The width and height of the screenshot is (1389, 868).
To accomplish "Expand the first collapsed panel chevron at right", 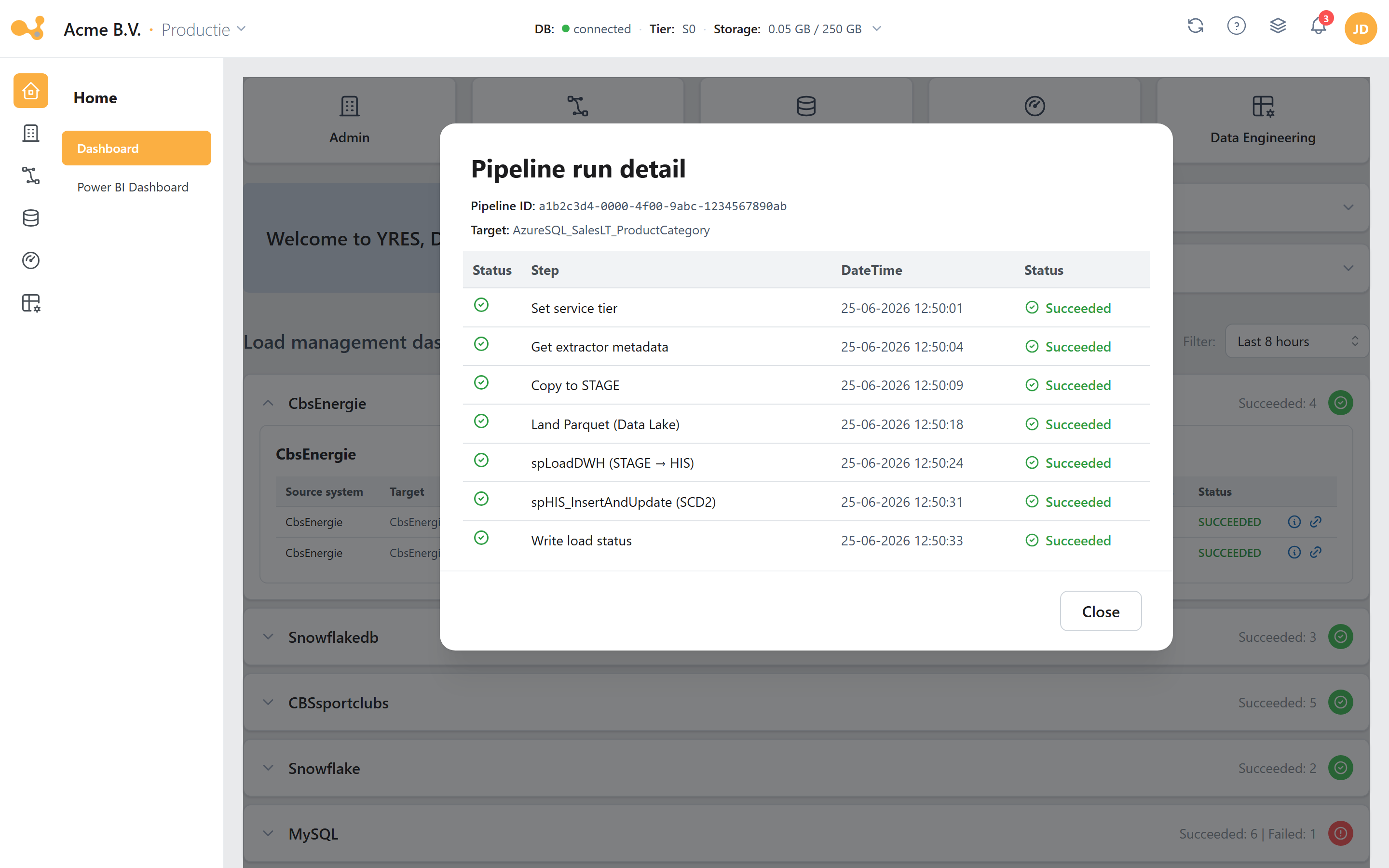I will pyautogui.click(x=1348, y=207).
